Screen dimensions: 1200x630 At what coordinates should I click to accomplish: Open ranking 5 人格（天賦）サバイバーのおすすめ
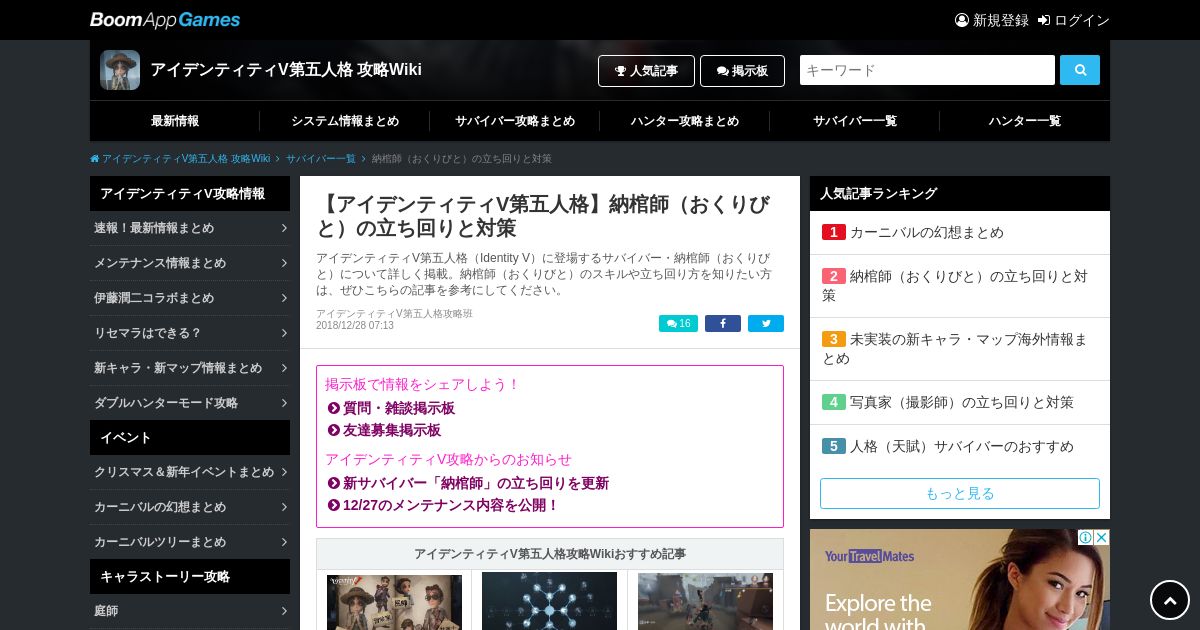960,446
